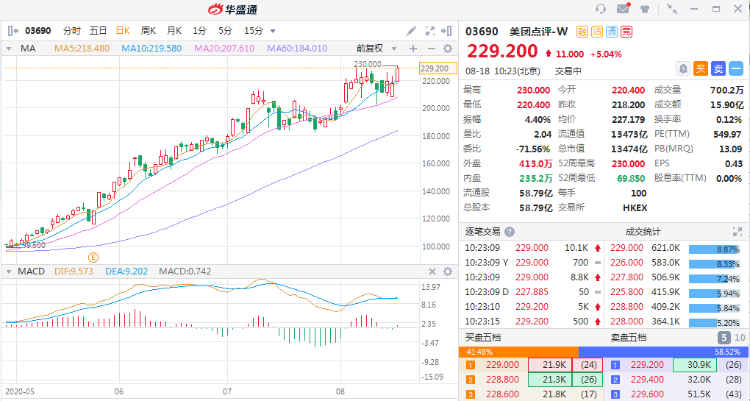Click the MA60:184.010 legend label

pyautogui.click(x=297, y=49)
